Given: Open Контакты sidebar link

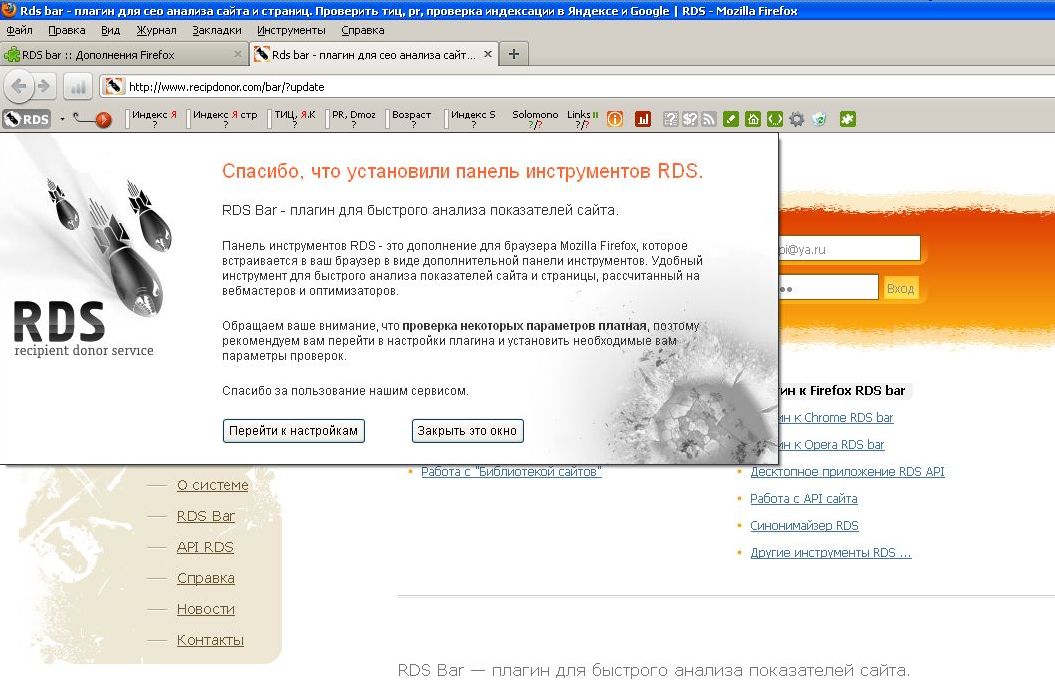Looking at the screenshot, I should point(210,640).
